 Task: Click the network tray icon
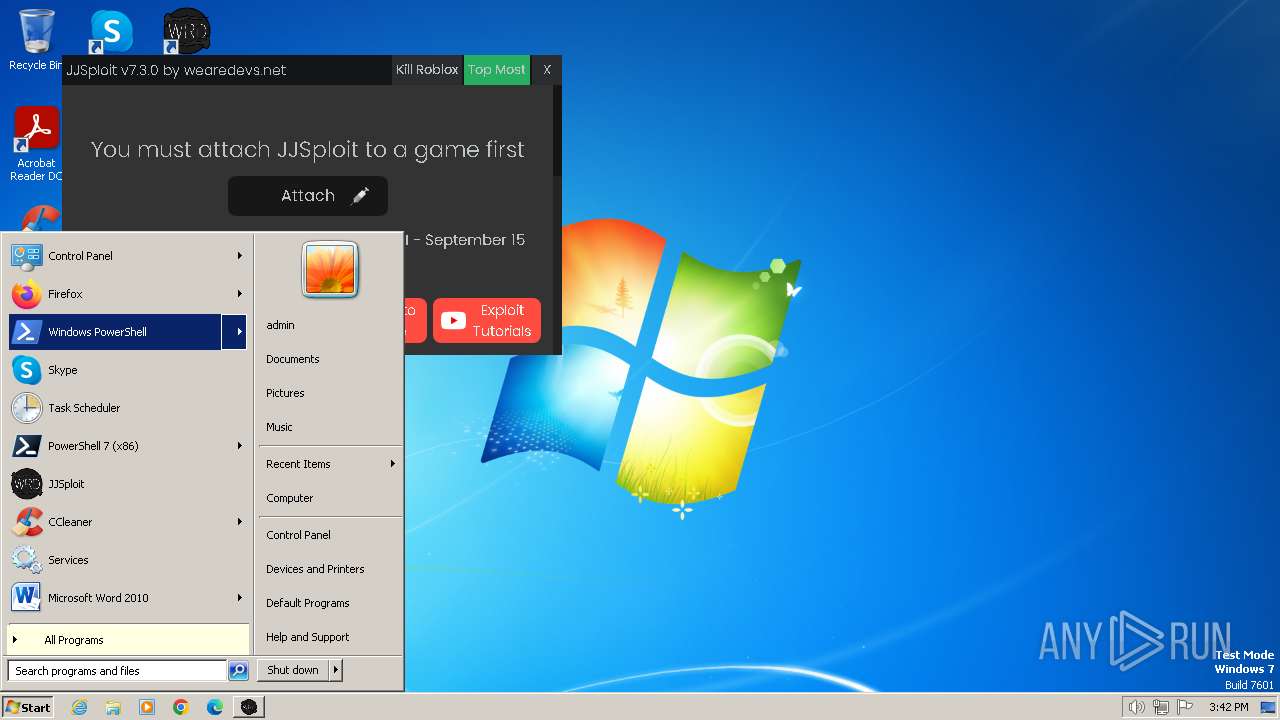pos(1161,707)
